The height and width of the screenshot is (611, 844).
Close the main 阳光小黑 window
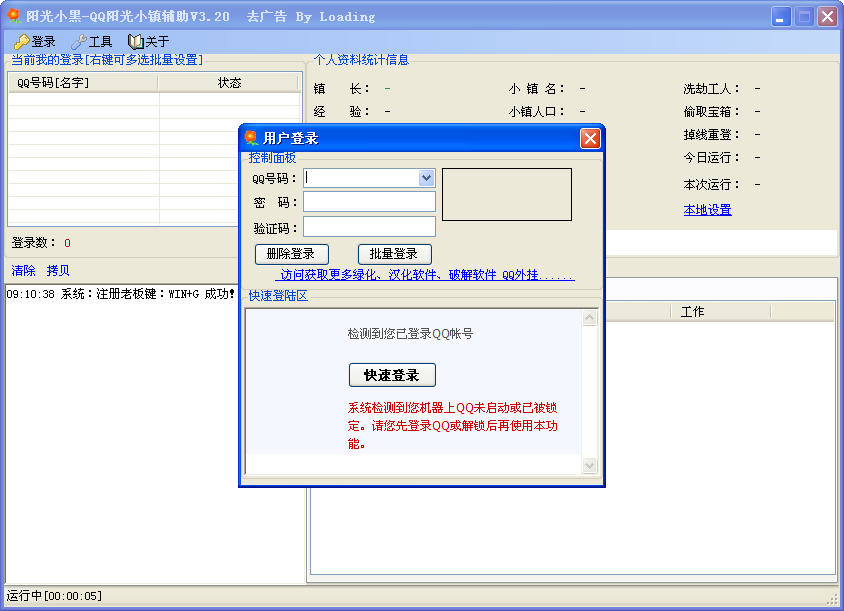[x=827, y=17]
